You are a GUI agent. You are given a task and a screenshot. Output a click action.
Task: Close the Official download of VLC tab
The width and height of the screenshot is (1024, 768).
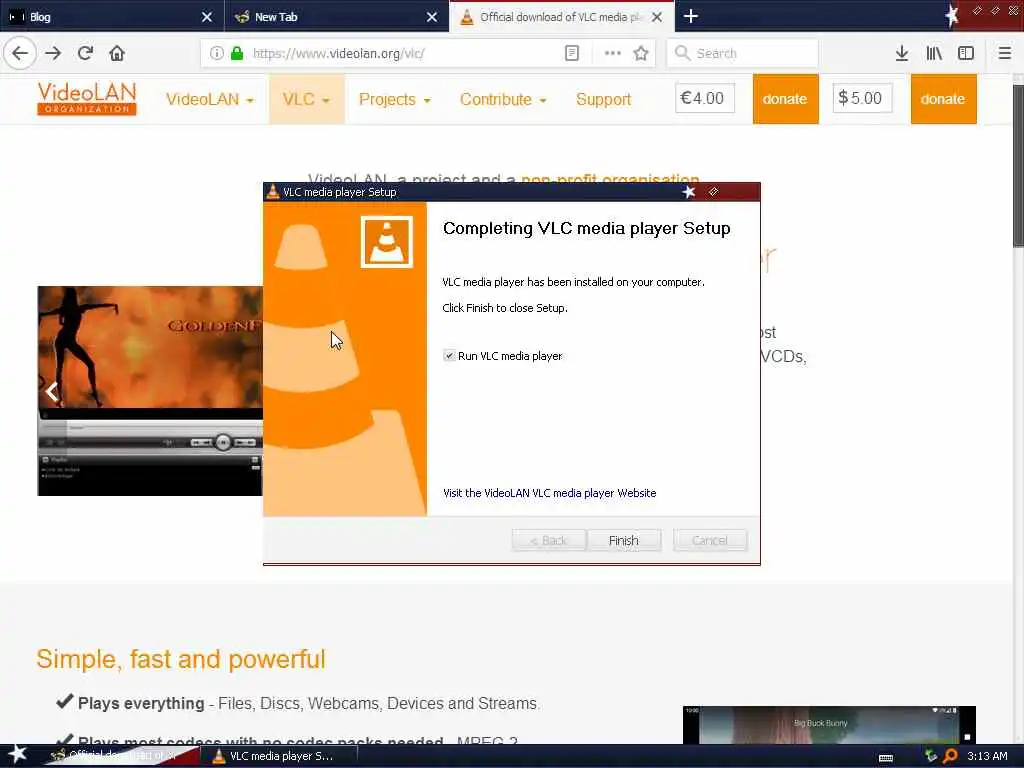657,17
